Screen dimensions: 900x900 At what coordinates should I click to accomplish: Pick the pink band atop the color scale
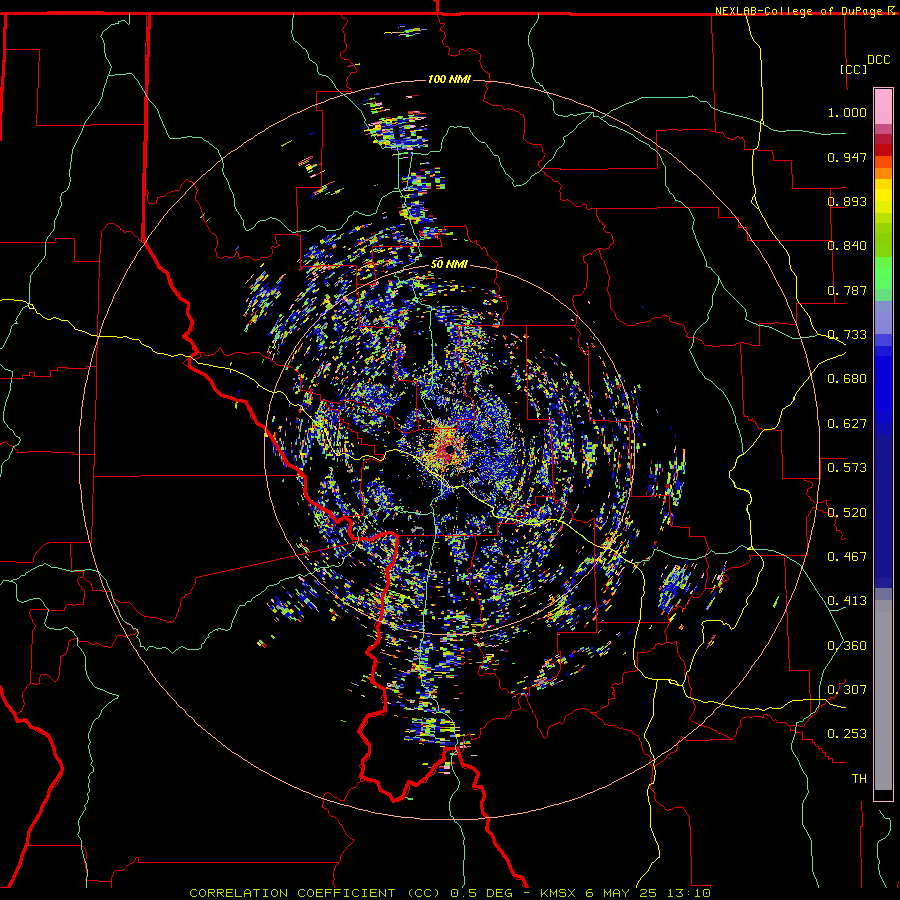883,107
